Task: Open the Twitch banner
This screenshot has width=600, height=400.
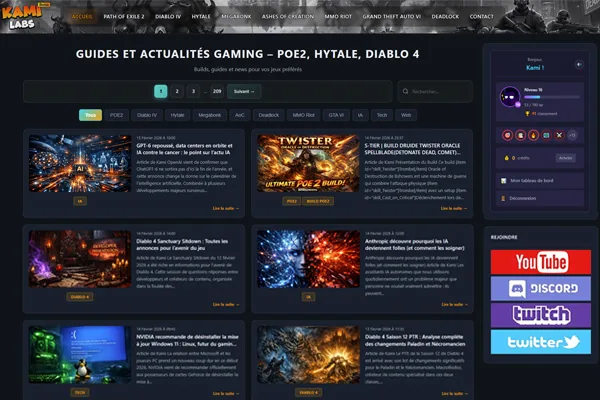Action: [x=541, y=315]
